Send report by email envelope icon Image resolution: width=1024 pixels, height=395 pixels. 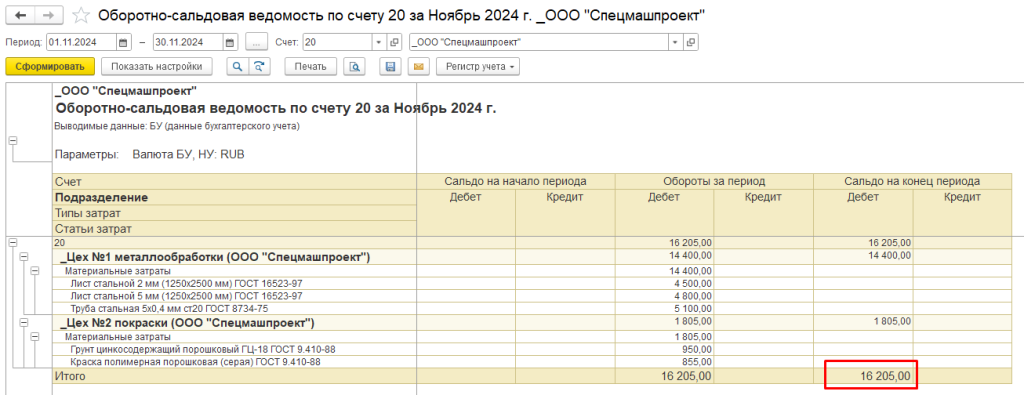point(419,67)
